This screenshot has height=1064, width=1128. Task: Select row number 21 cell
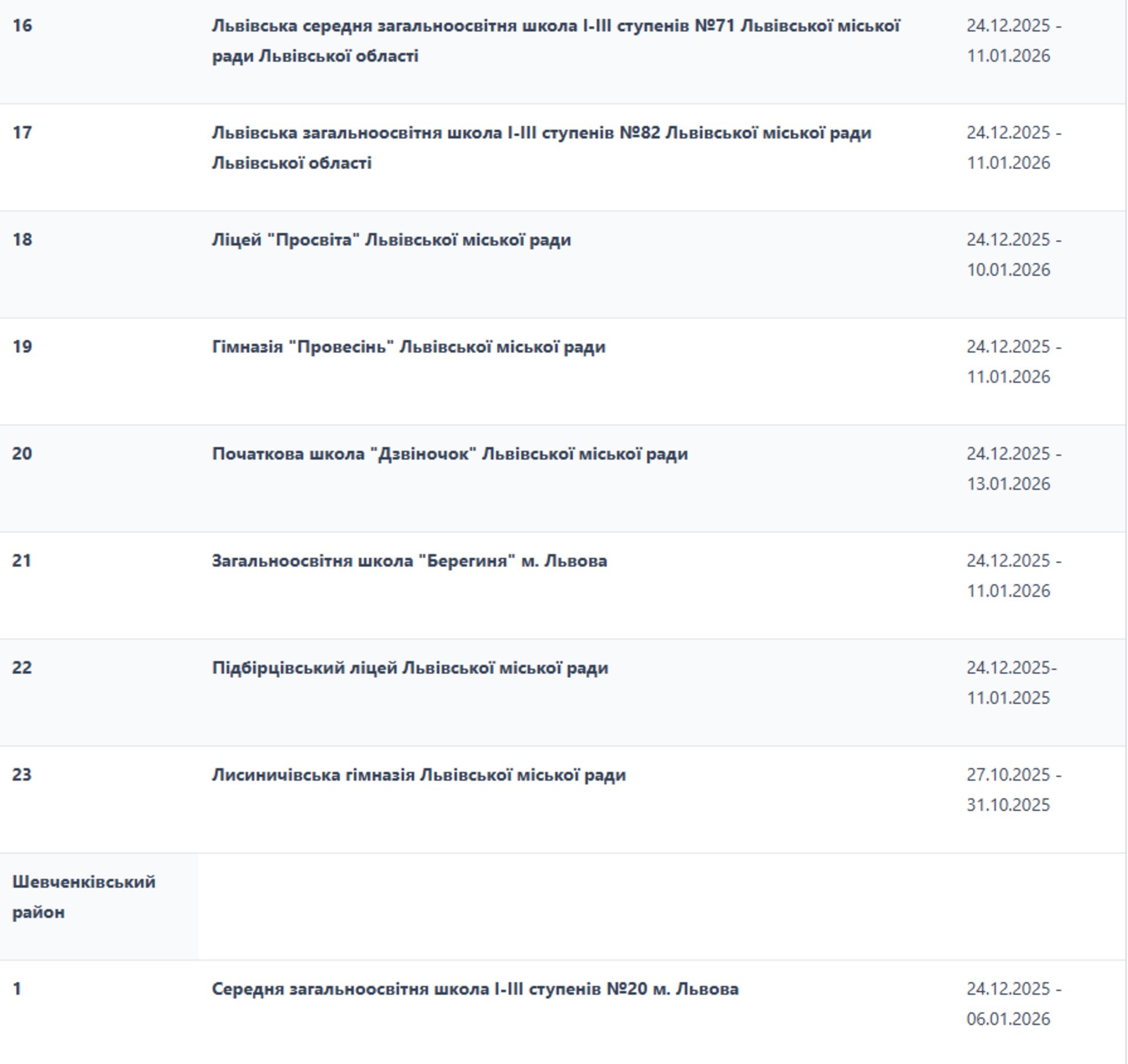tap(22, 560)
